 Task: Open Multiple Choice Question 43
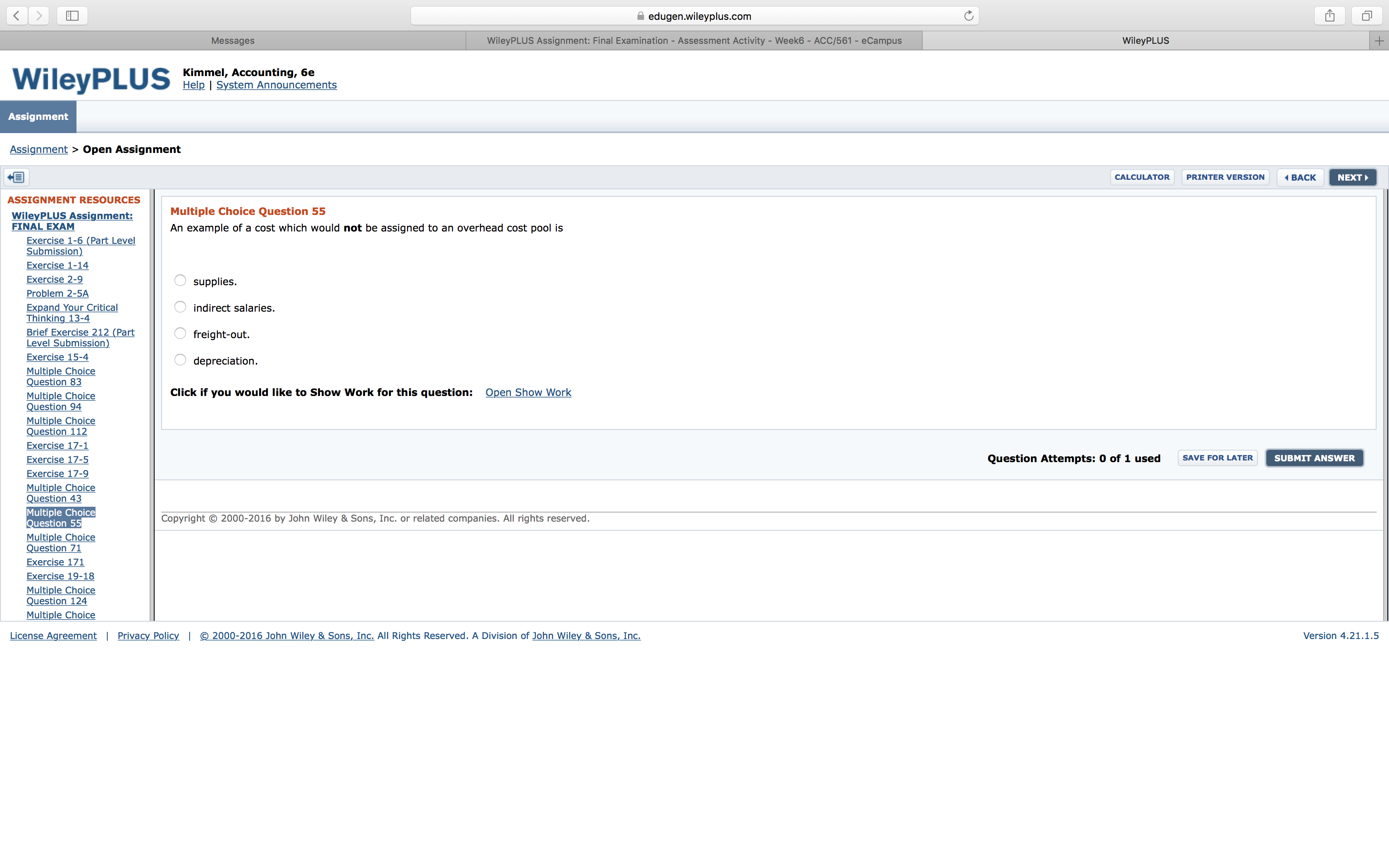coord(61,493)
